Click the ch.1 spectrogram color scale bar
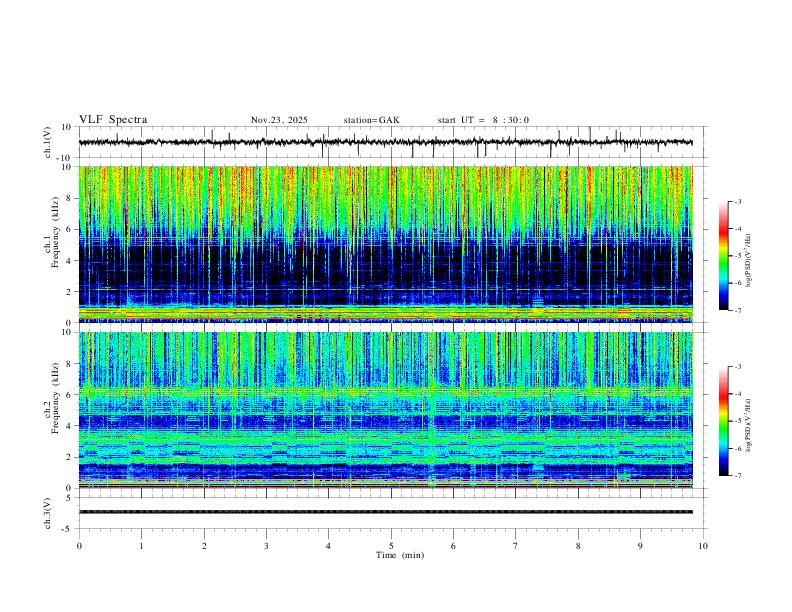The height and width of the screenshot is (612, 792). (724, 256)
